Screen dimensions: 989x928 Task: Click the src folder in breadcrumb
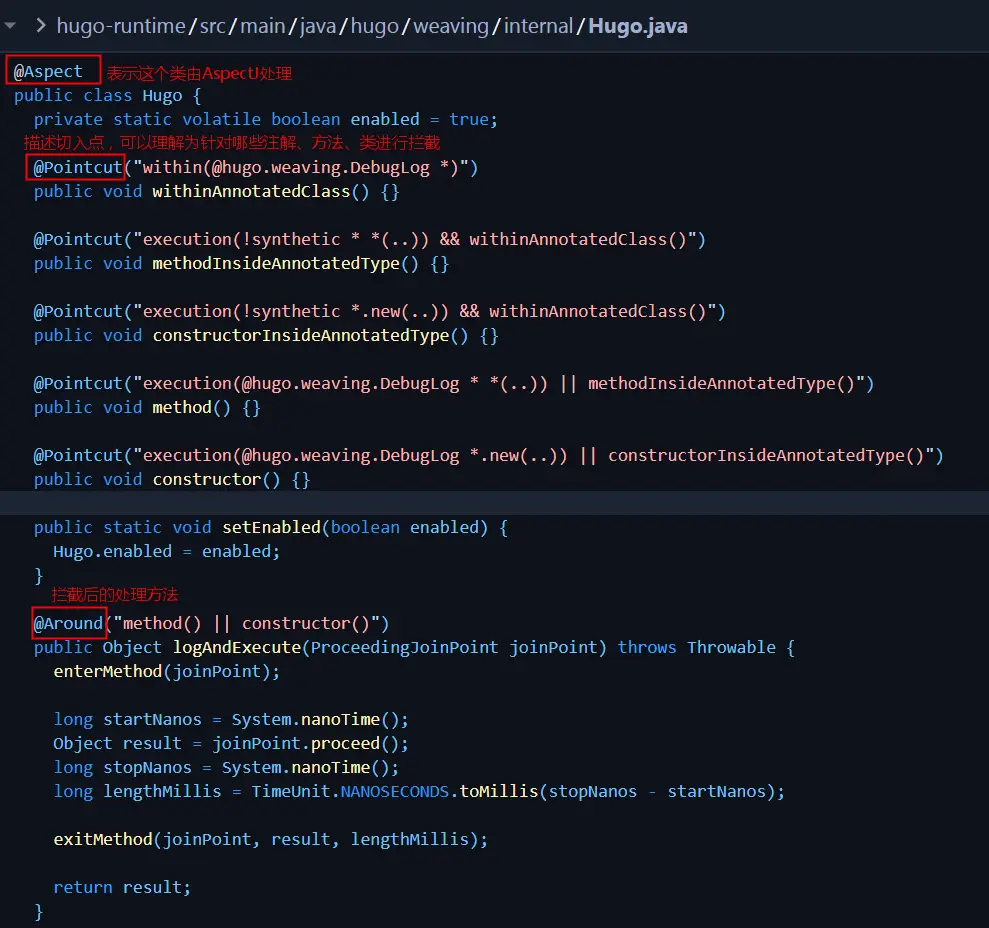point(213,26)
